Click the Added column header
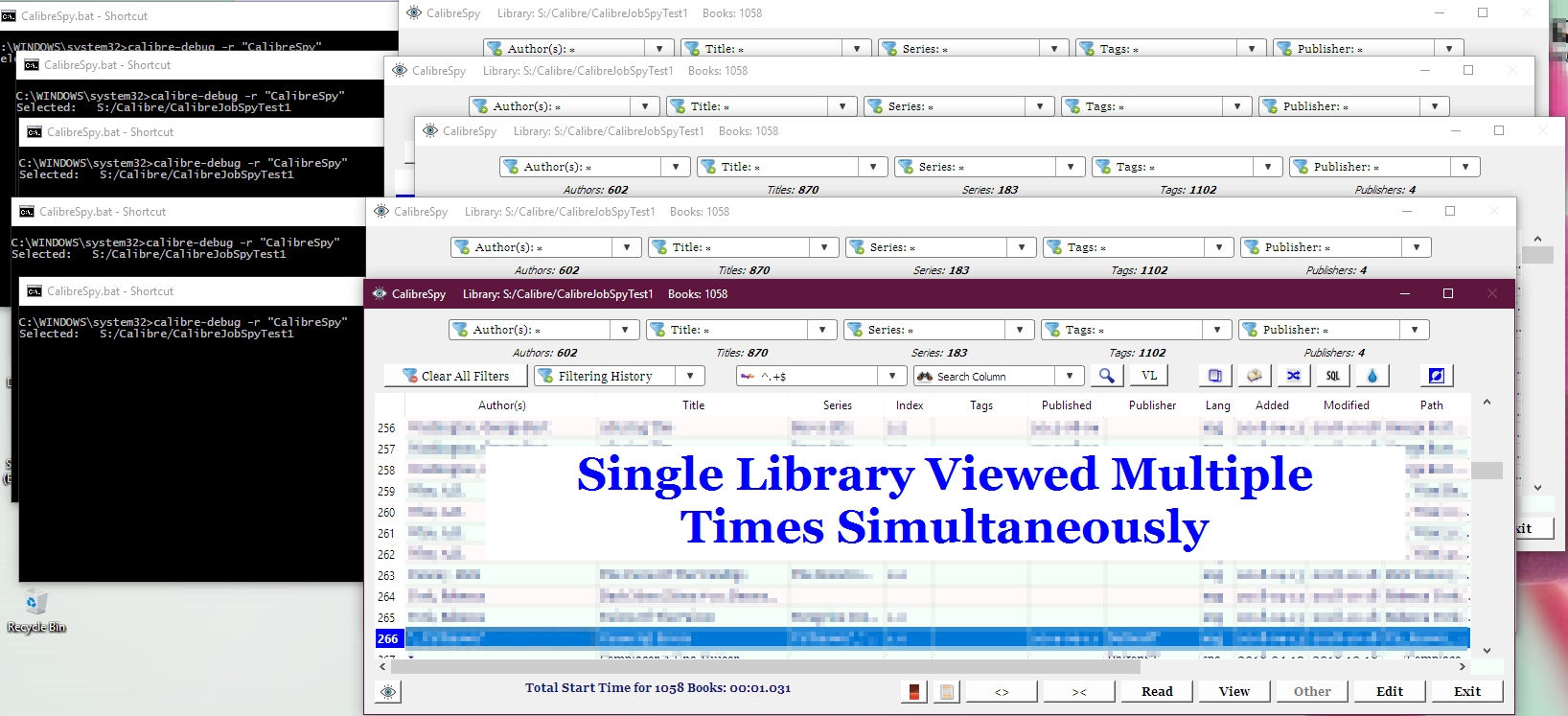The image size is (1568, 716). click(1272, 405)
